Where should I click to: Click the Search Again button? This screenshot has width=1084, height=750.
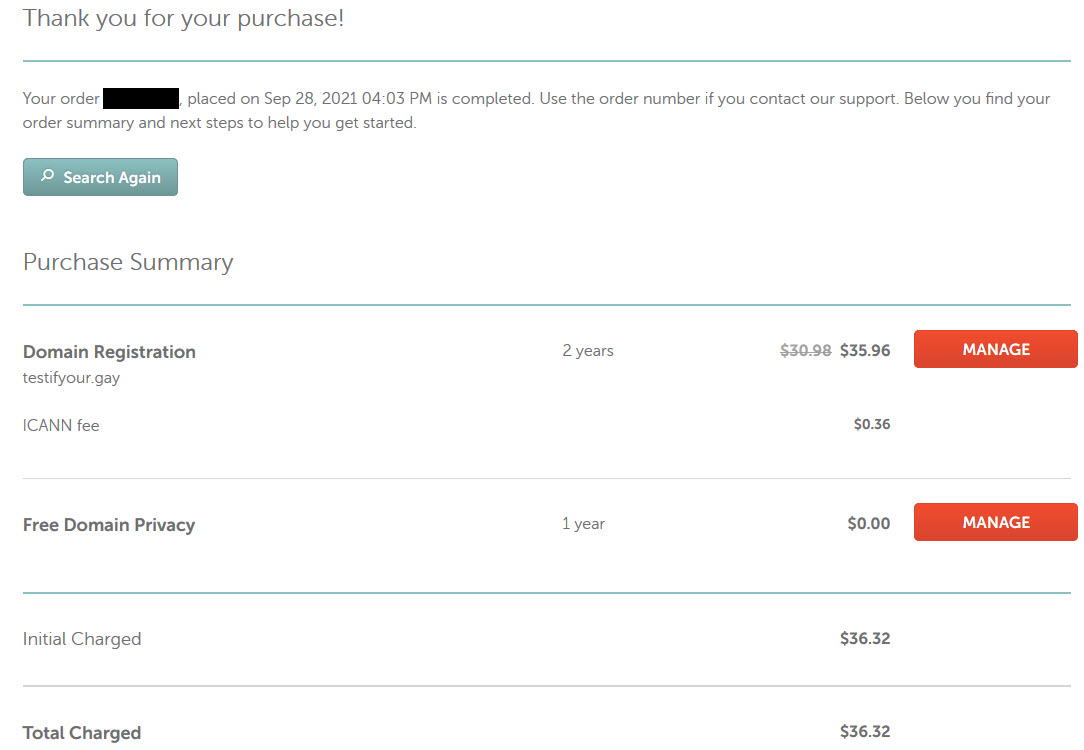click(x=100, y=177)
